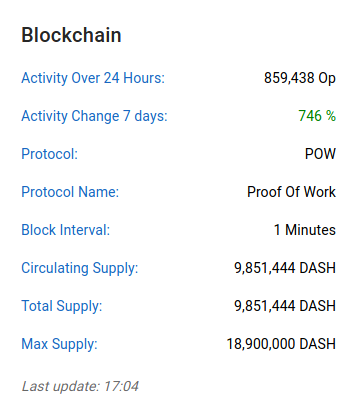Click the Total Supply label

pyautogui.click(x=62, y=306)
